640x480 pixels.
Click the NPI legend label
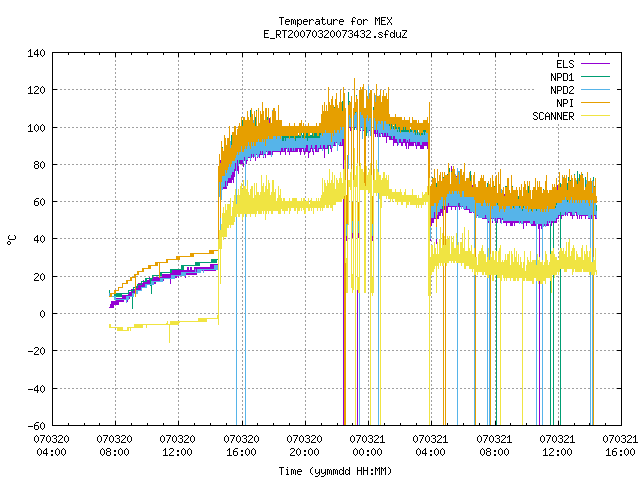[565, 103]
